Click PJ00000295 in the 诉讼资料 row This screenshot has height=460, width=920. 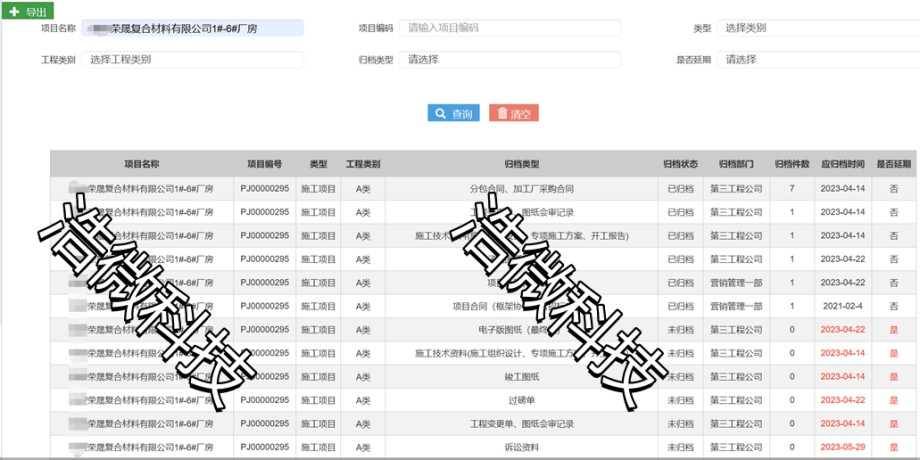(x=265, y=447)
